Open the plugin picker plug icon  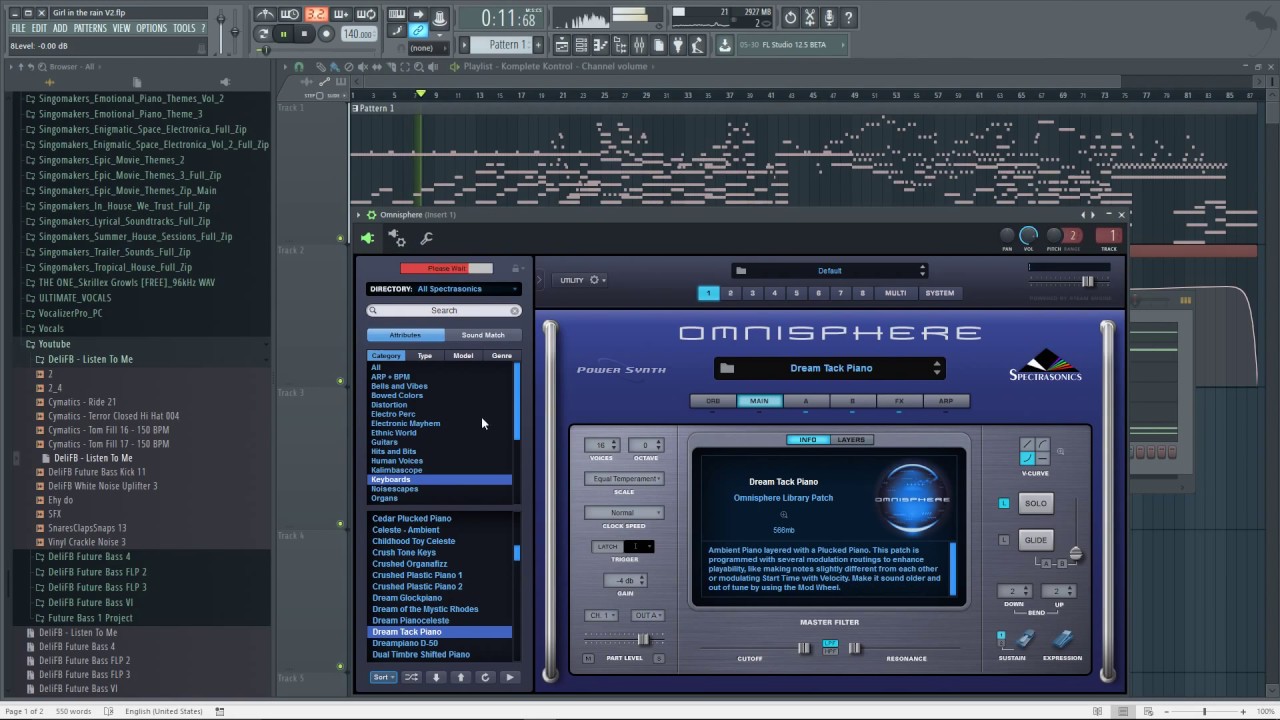pyautogui.click(x=678, y=45)
